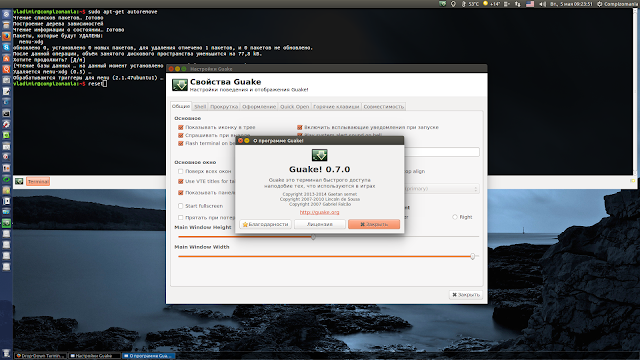Viewport: 640px width, 360px height.
Task: Open the '(primary)' monitor dropdown
Action: point(442,189)
